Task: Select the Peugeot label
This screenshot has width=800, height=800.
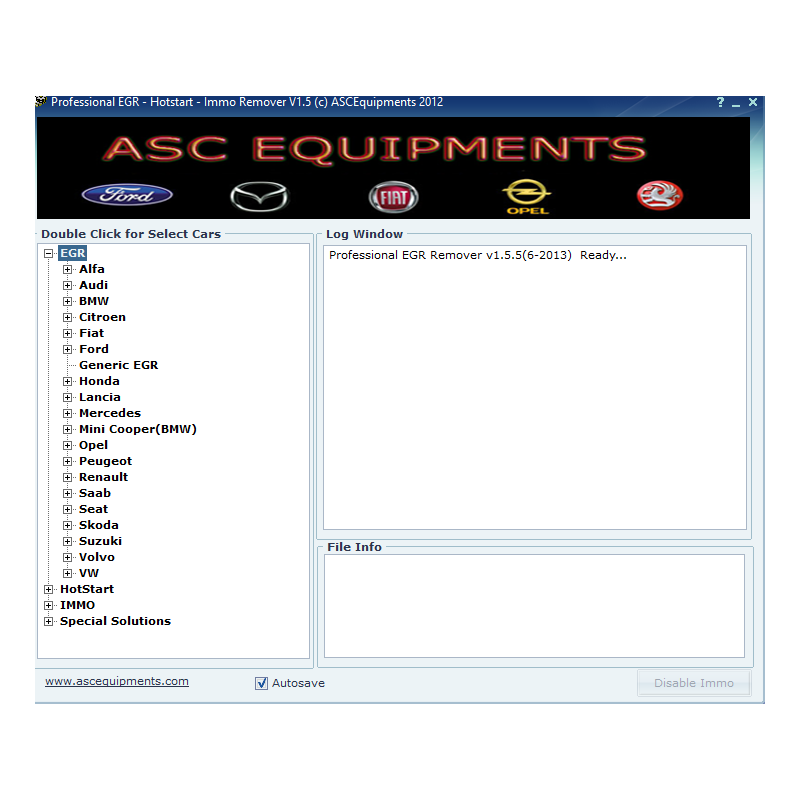Action: click(x=105, y=461)
